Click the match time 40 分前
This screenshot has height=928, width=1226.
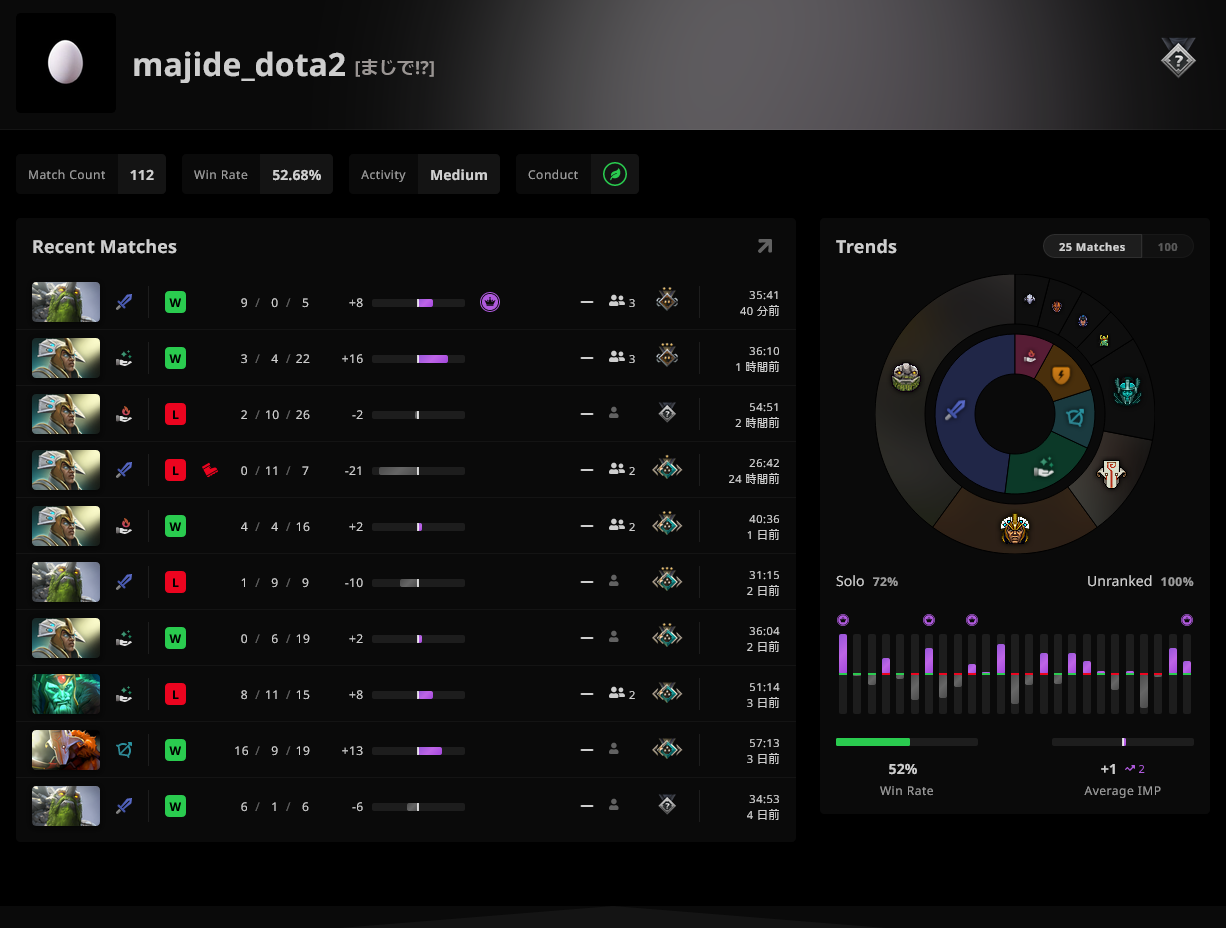[x=760, y=311]
